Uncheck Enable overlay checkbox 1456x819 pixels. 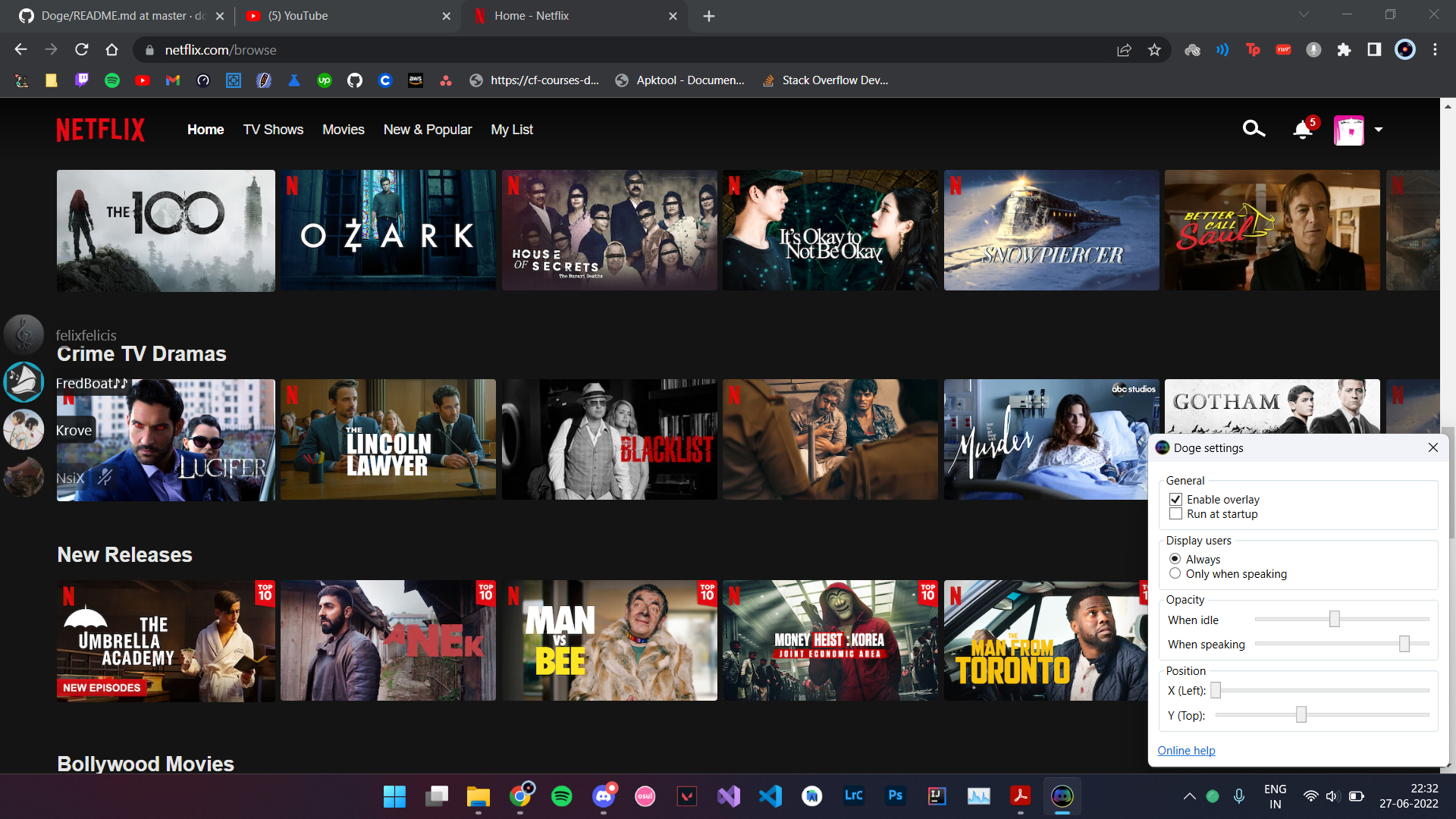(x=1175, y=499)
